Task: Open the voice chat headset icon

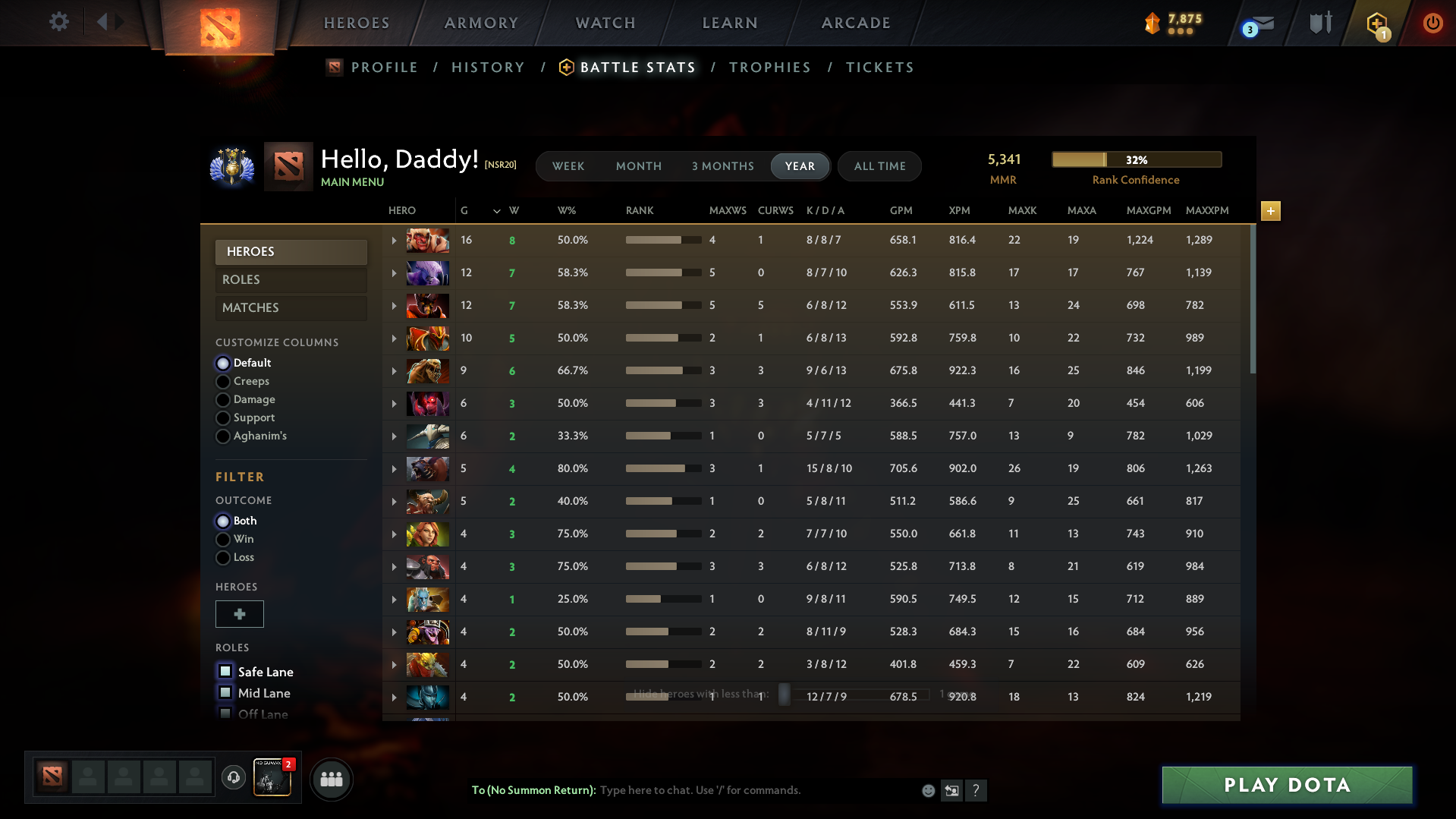Action: click(x=234, y=778)
